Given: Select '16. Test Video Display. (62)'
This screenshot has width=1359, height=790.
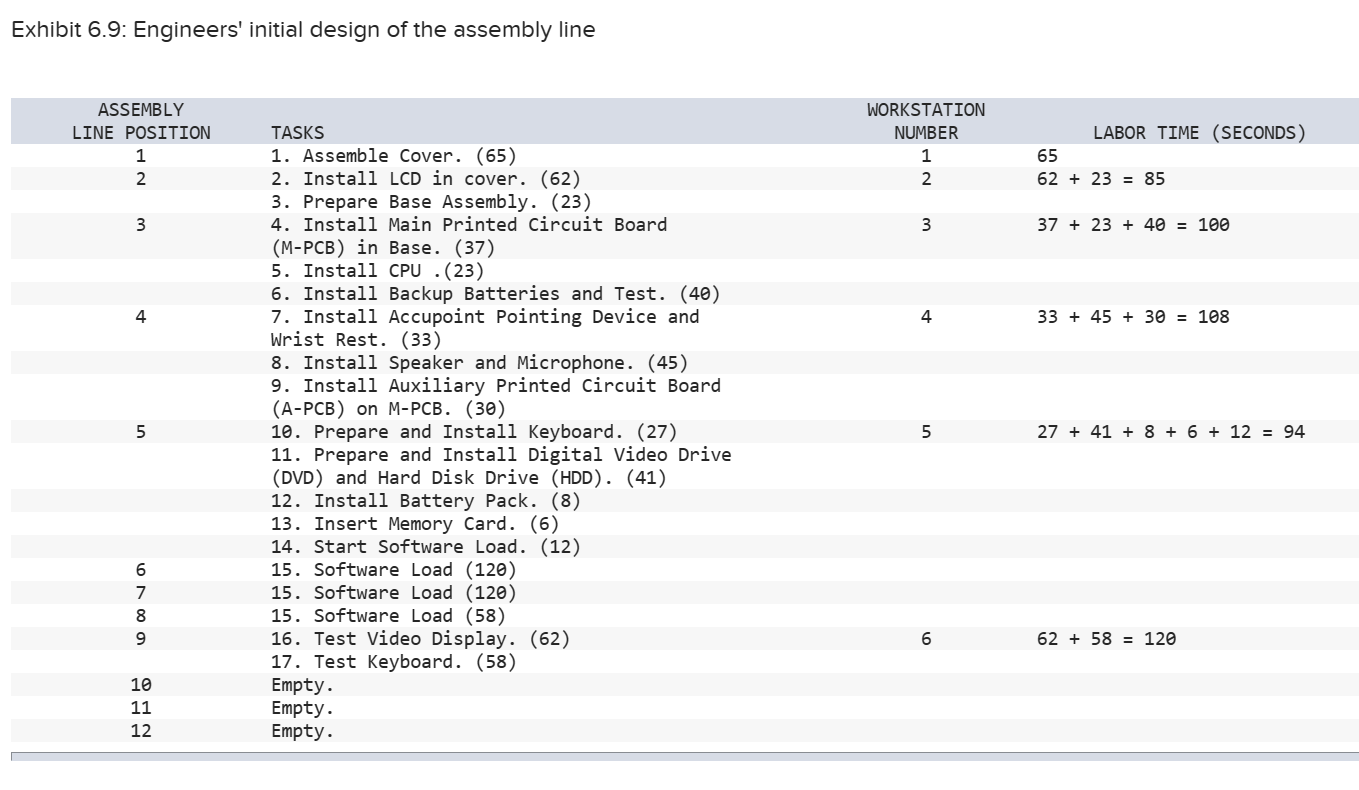Looking at the screenshot, I should click(421, 639).
